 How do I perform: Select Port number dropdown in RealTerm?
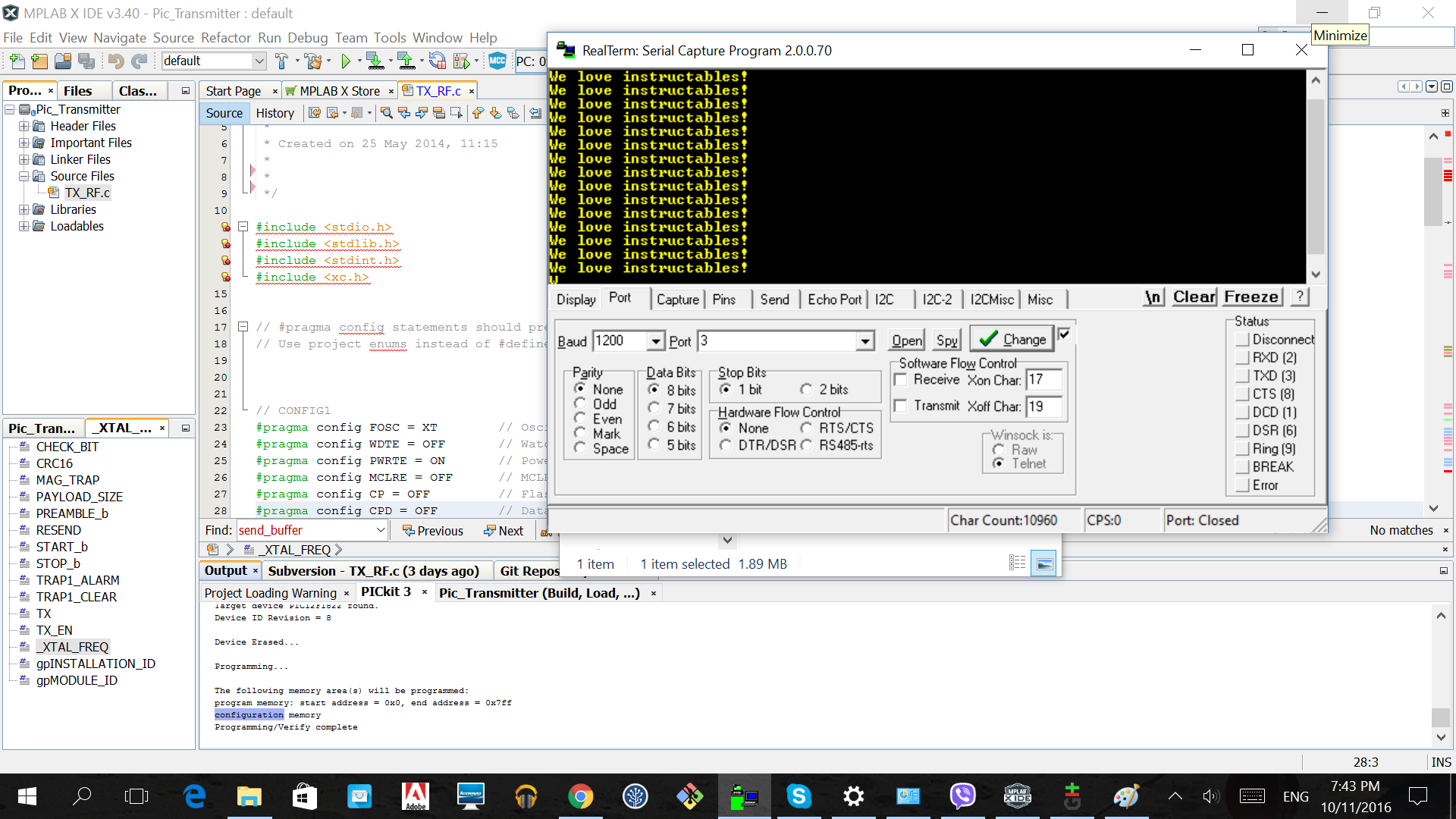pos(783,341)
